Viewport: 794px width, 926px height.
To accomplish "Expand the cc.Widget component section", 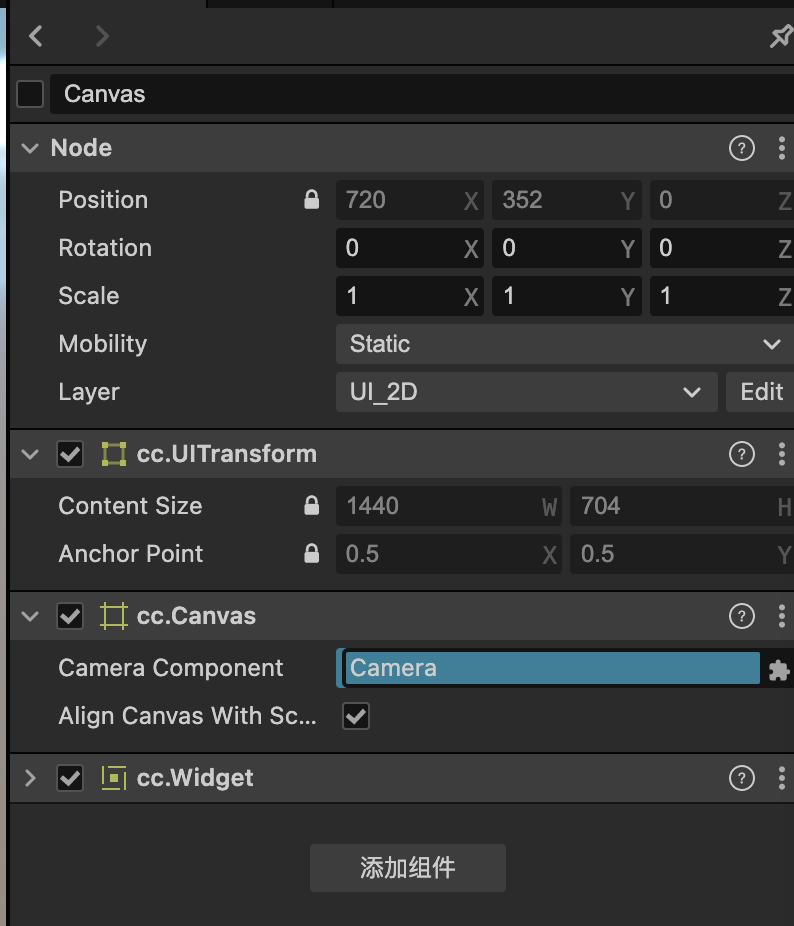I will tap(30, 779).
